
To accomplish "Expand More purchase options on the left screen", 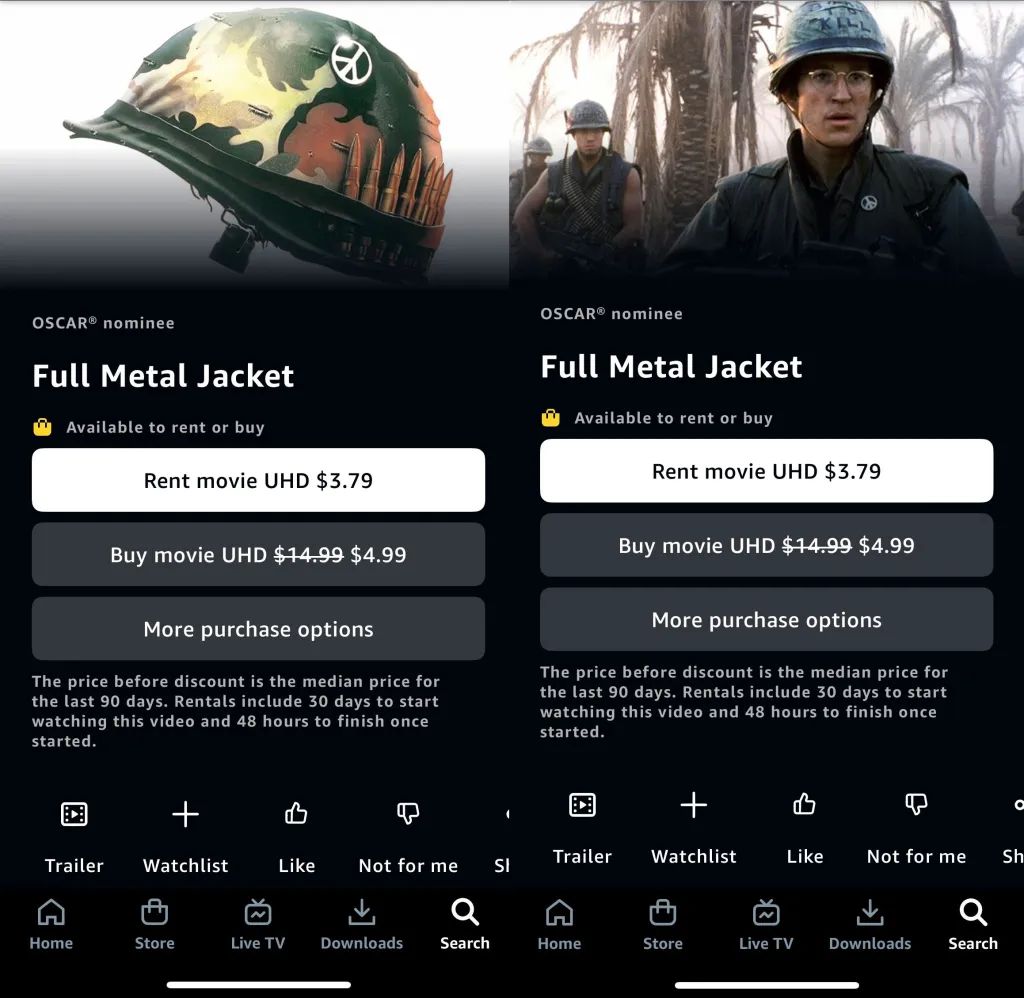I will [258, 629].
